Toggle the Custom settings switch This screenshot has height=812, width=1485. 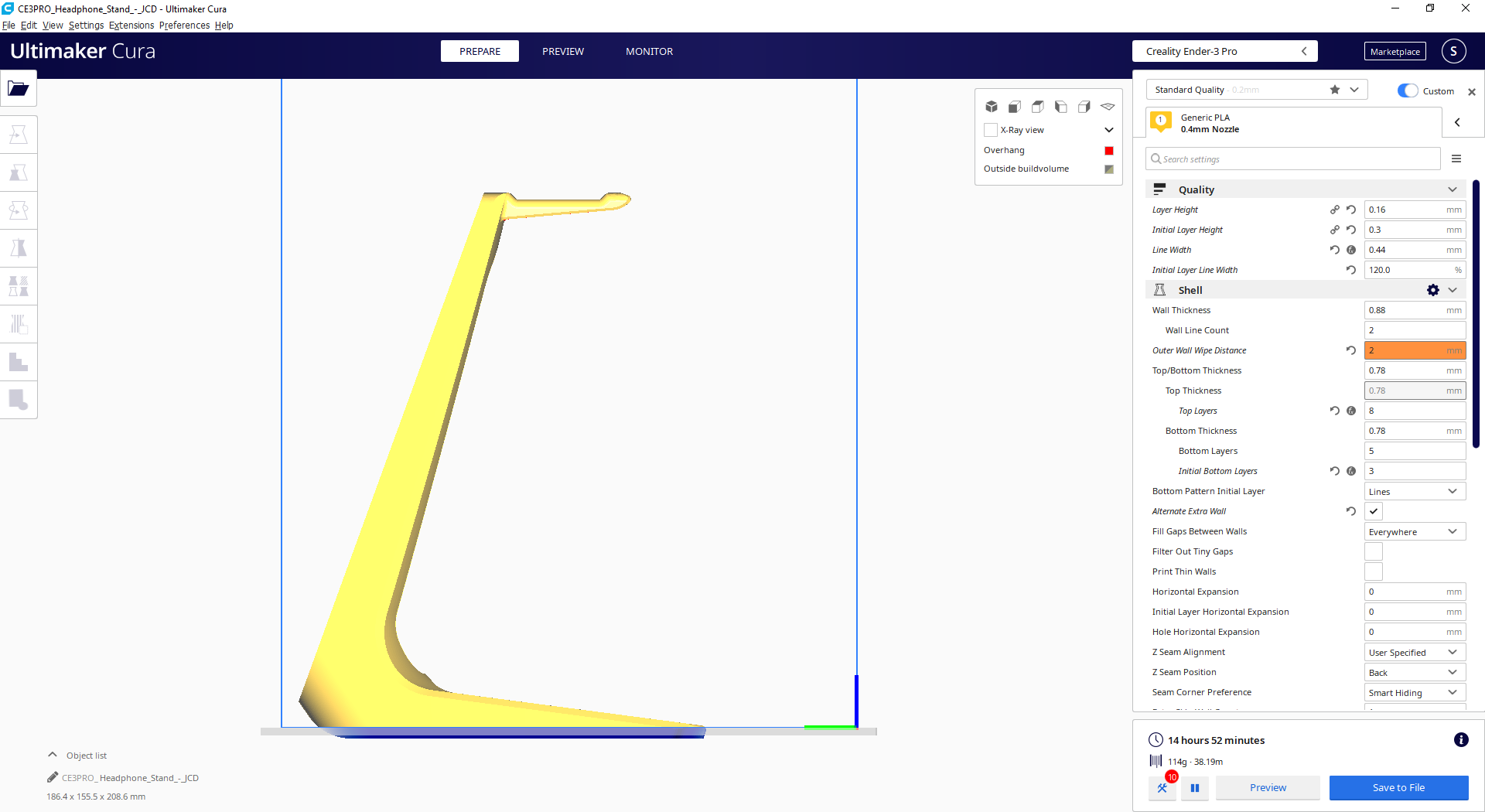click(x=1408, y=90)
